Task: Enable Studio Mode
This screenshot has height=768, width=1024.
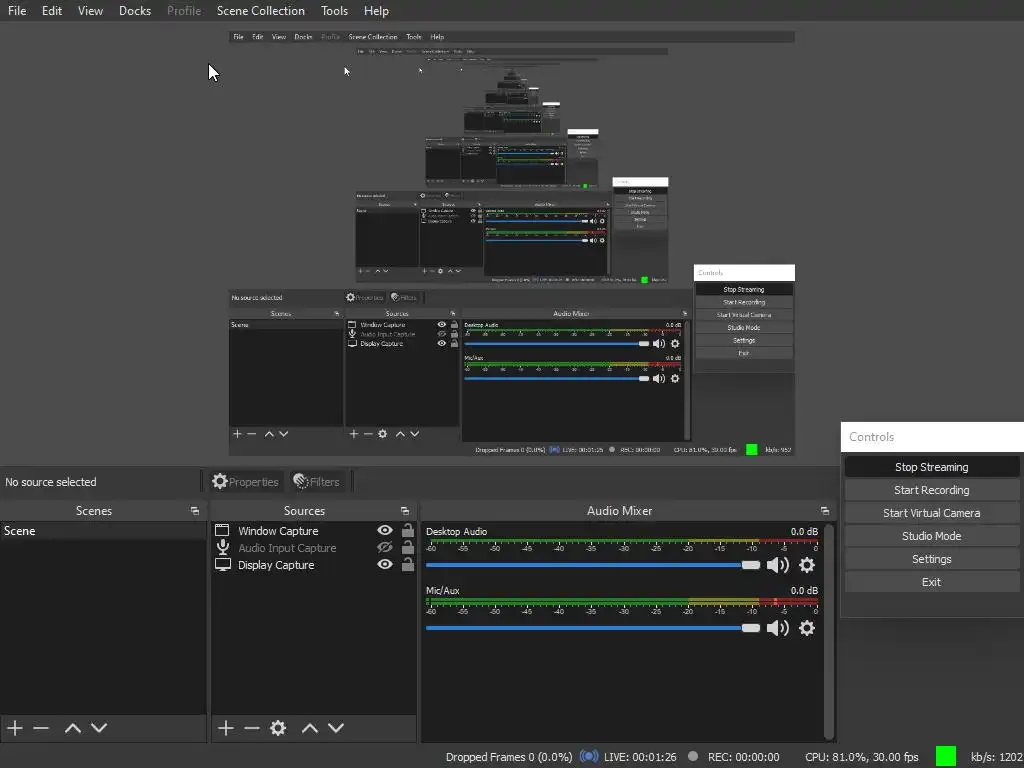Action: pyautogui.click(x=931, y=536)
